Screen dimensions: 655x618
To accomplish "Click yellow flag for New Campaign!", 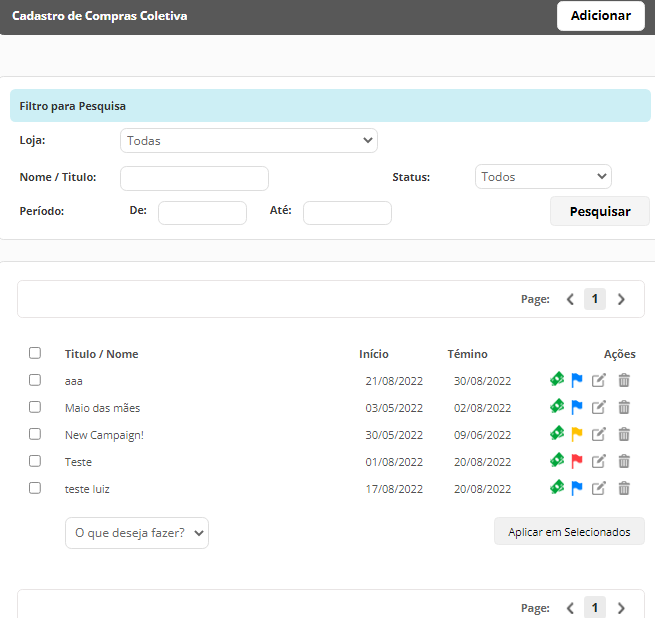I will tap(577, 435).
